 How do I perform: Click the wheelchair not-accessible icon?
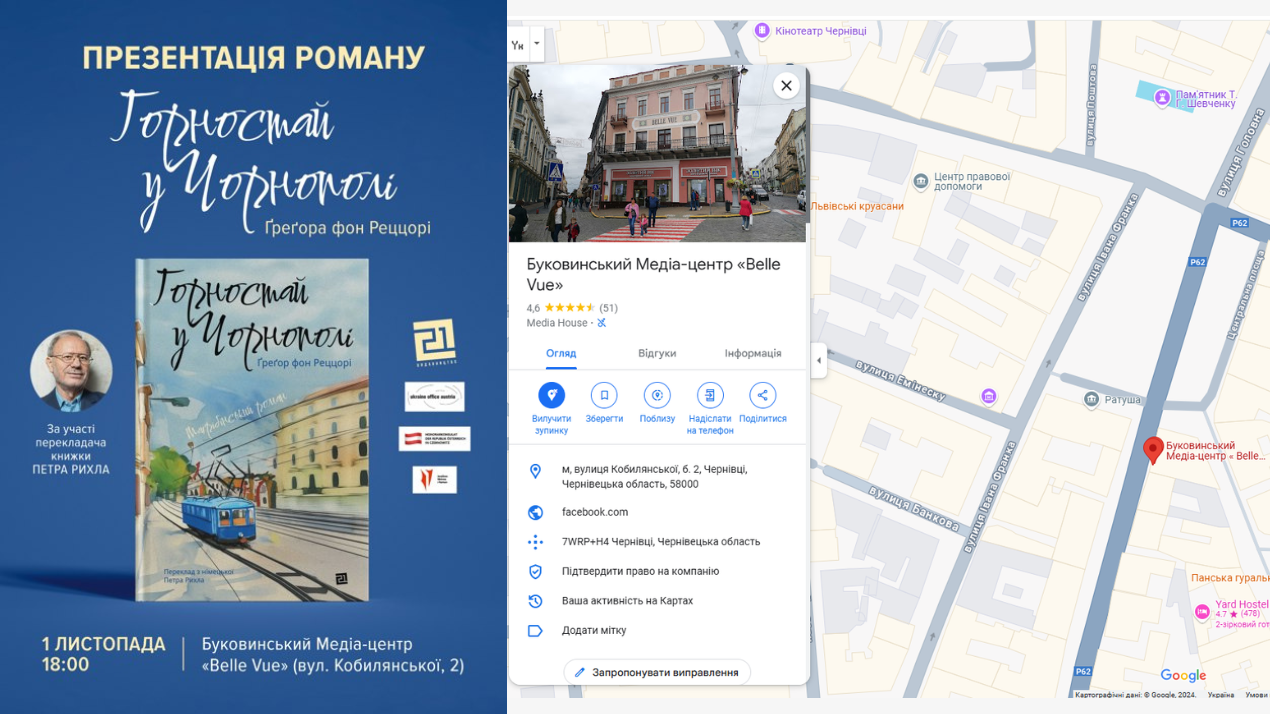(601, 323)
